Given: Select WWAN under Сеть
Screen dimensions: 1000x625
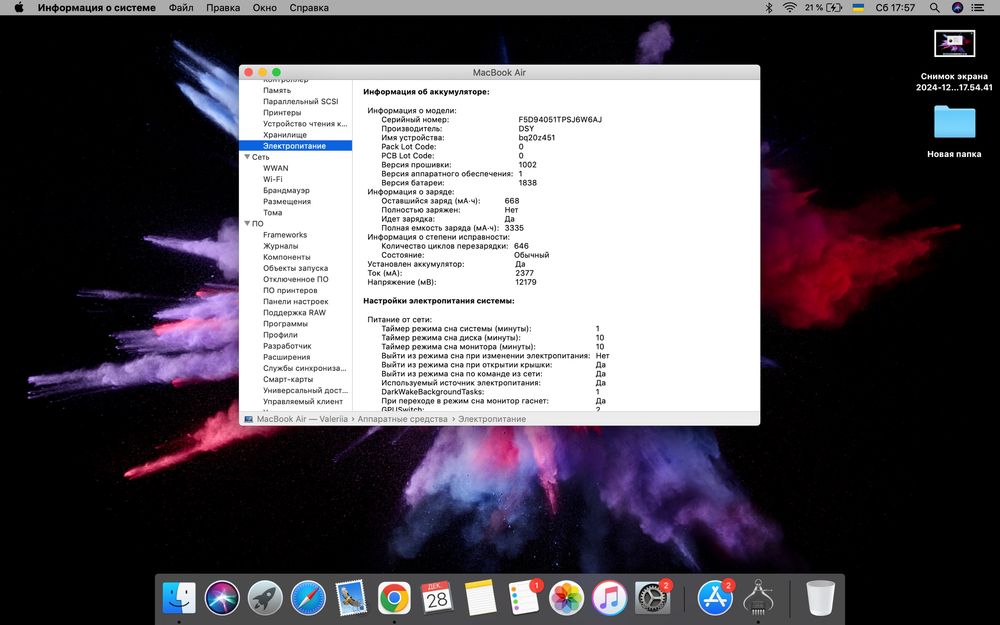Looking at the screenshot, I should pyautogui.click(x=276, y=168).
